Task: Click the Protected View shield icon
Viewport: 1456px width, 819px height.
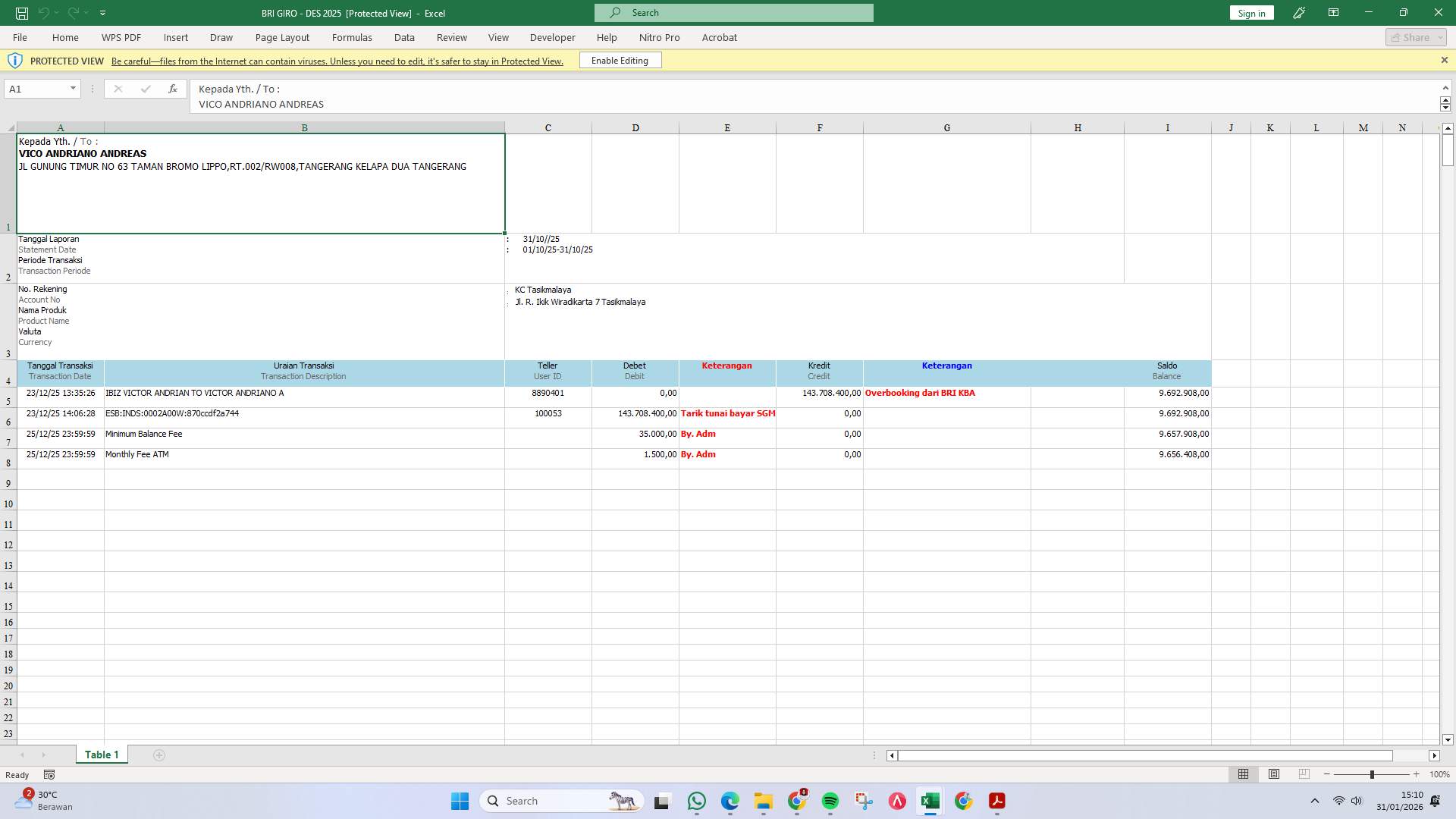Action: click(x=15, y=60)
